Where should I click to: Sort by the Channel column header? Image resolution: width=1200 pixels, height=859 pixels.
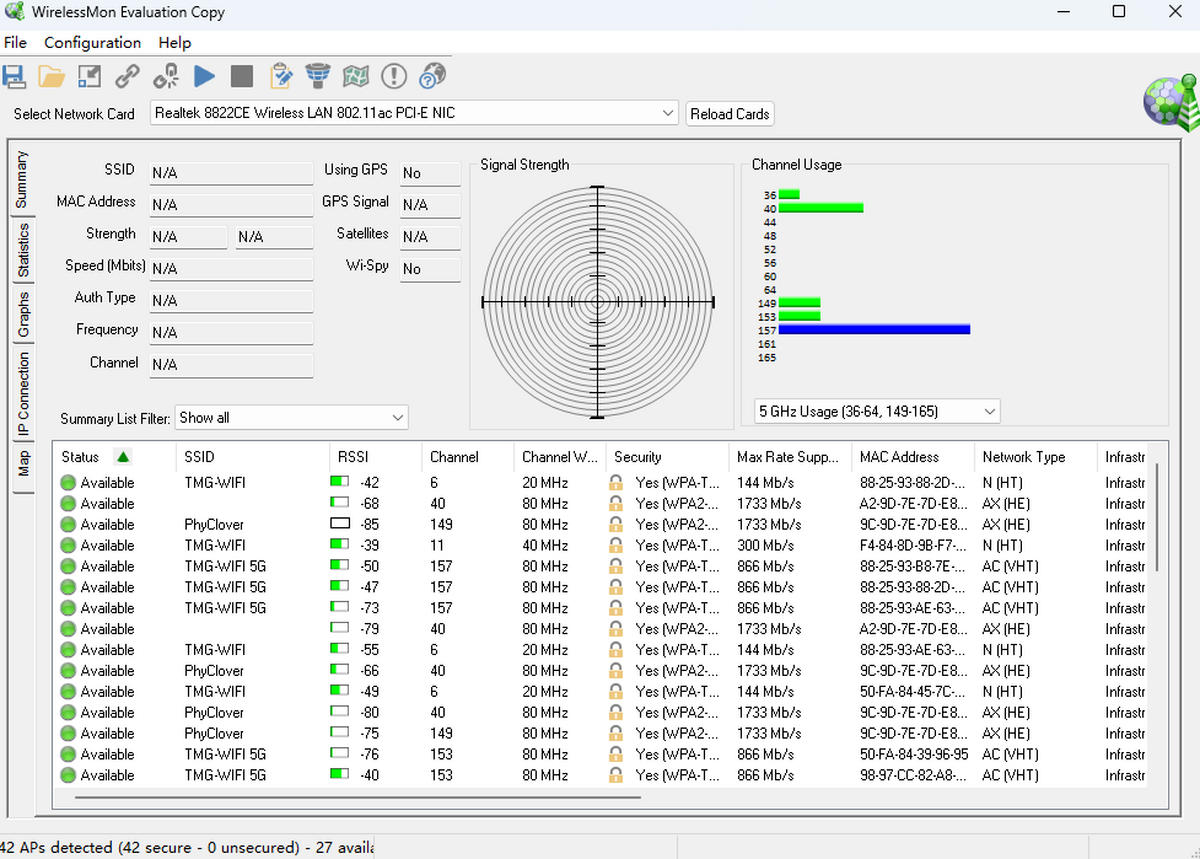tap(468, 457)
